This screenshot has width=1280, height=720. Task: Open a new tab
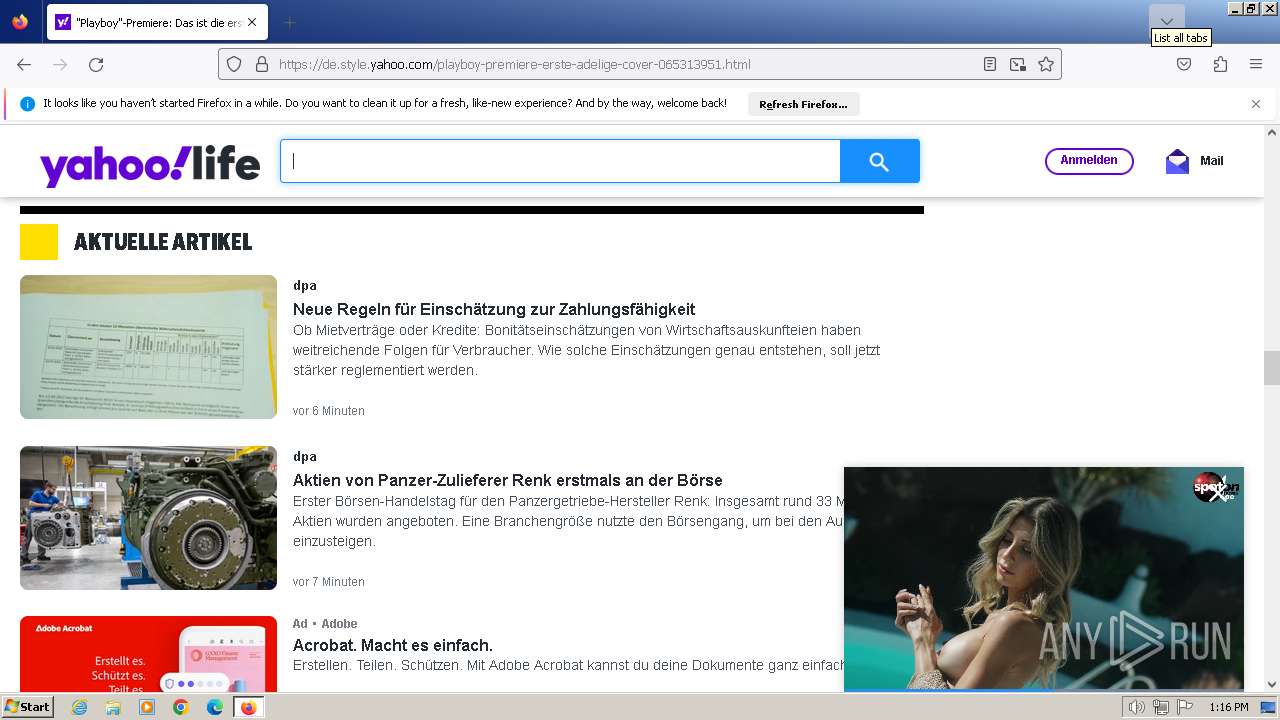click(289, 22)
